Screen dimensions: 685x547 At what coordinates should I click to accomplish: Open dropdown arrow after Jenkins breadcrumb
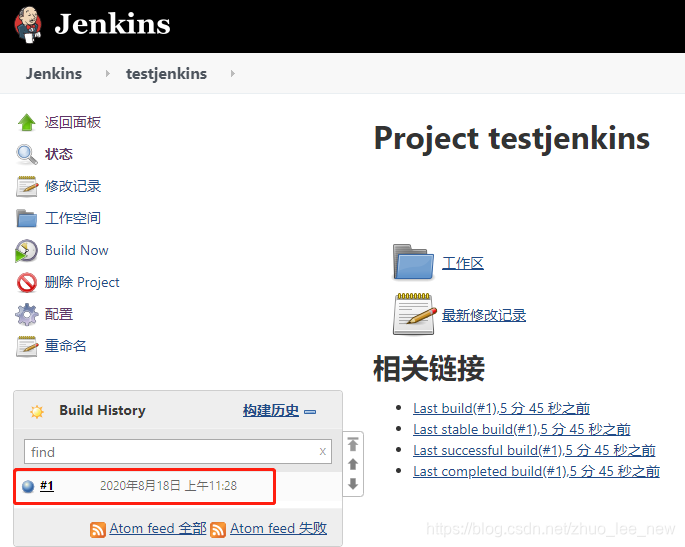(107, 74)
